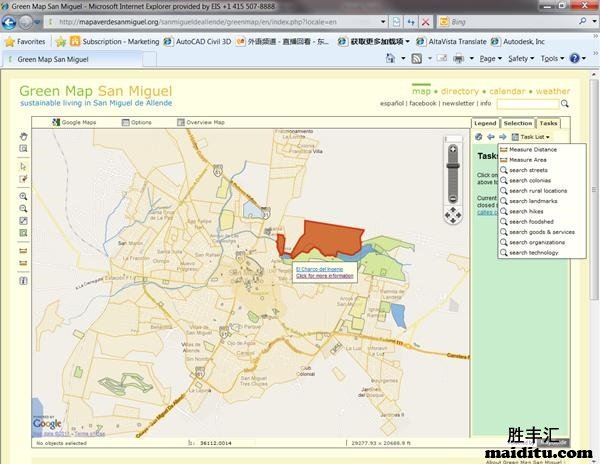
Task: Choose 'search streets' from the task list
Action: pyautogui.click(x=528, y=170)
